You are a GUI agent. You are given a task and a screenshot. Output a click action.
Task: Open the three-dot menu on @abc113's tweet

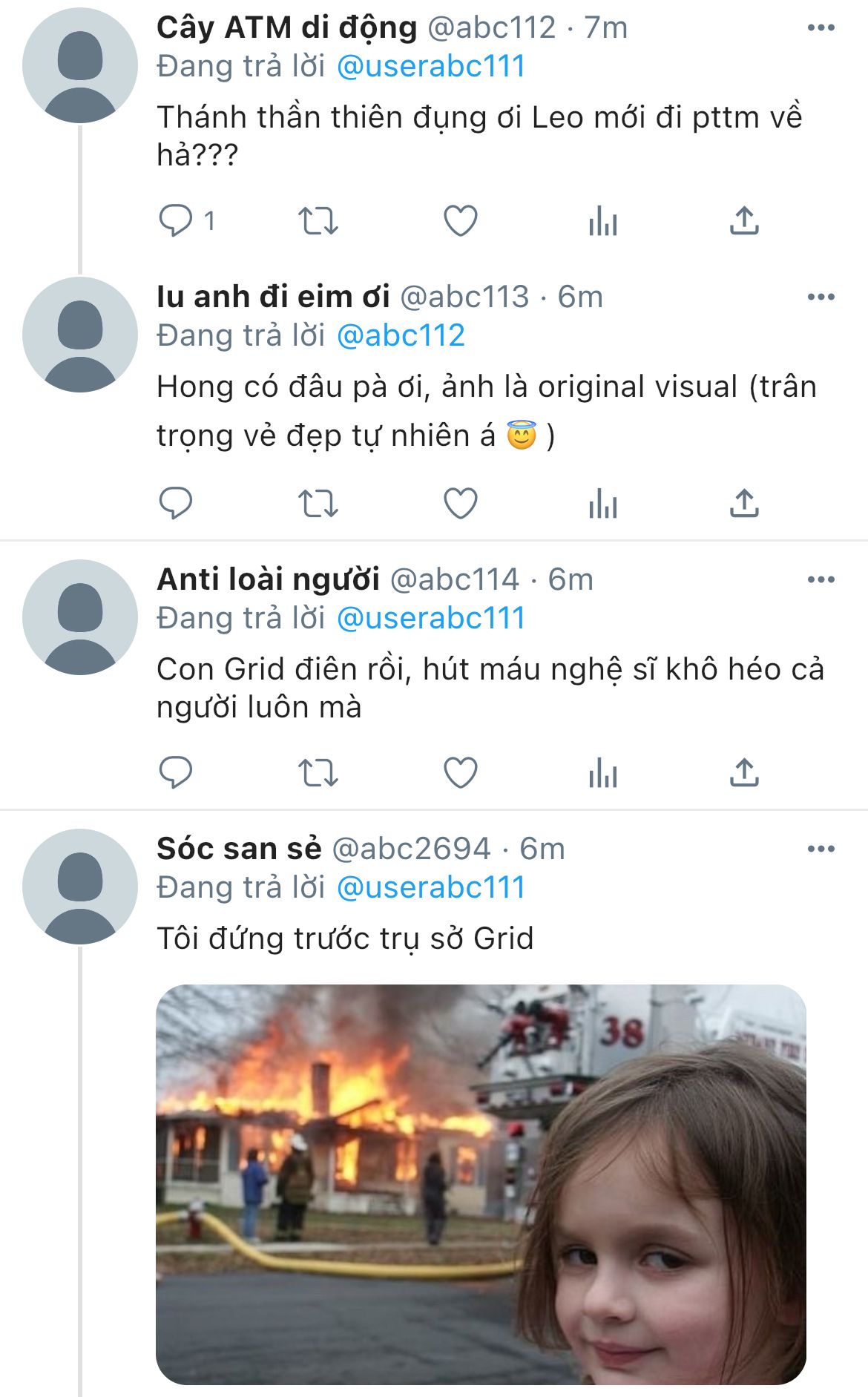[x=821, y=297]
